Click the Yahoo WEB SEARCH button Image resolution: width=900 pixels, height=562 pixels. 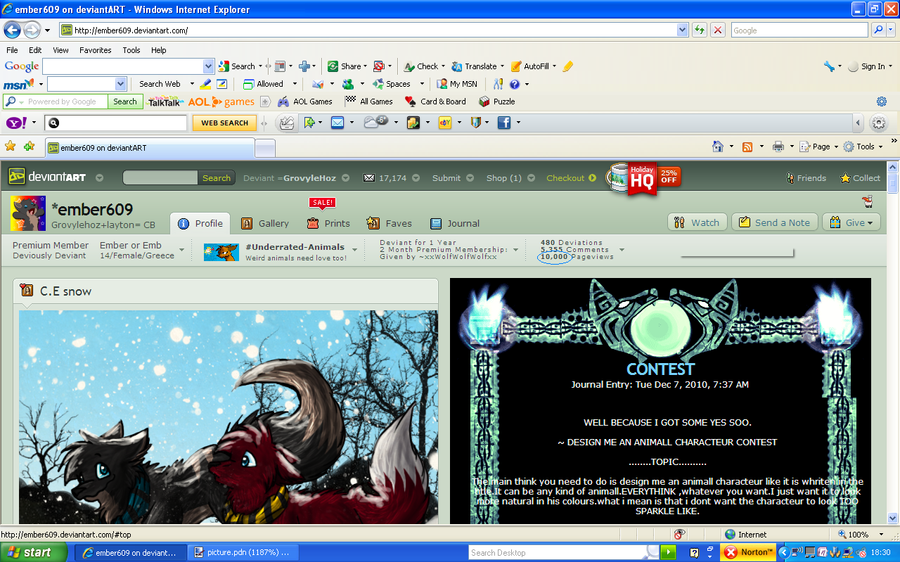point(224,123)
